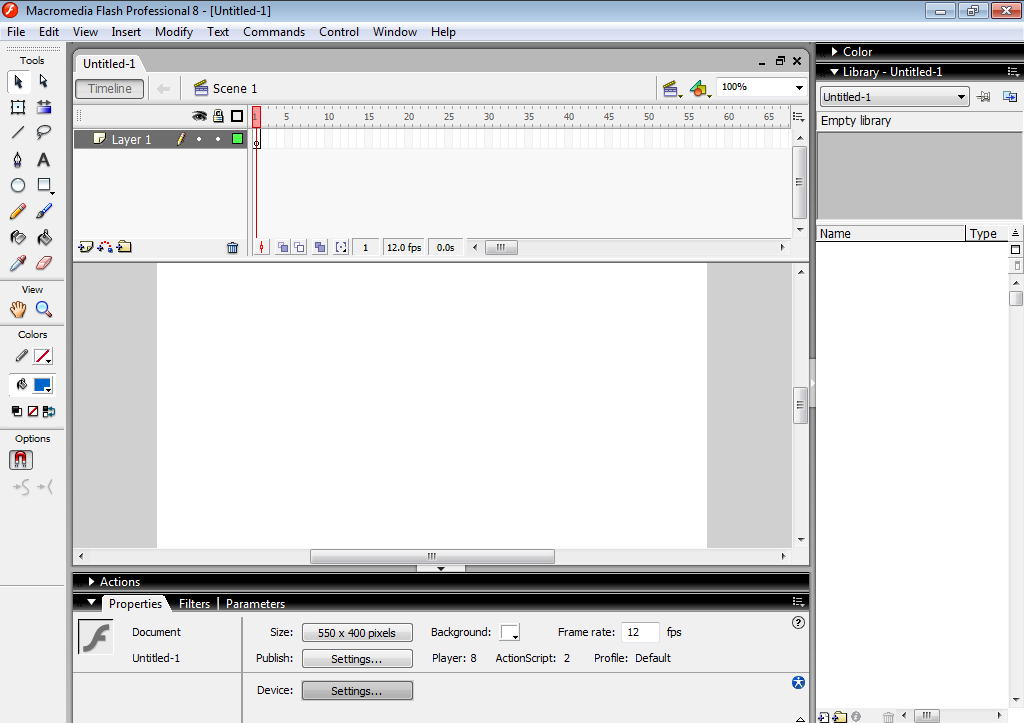Screen dimensions: 1024x723
Task: Open the Modify menu
Action: point(174,32)
